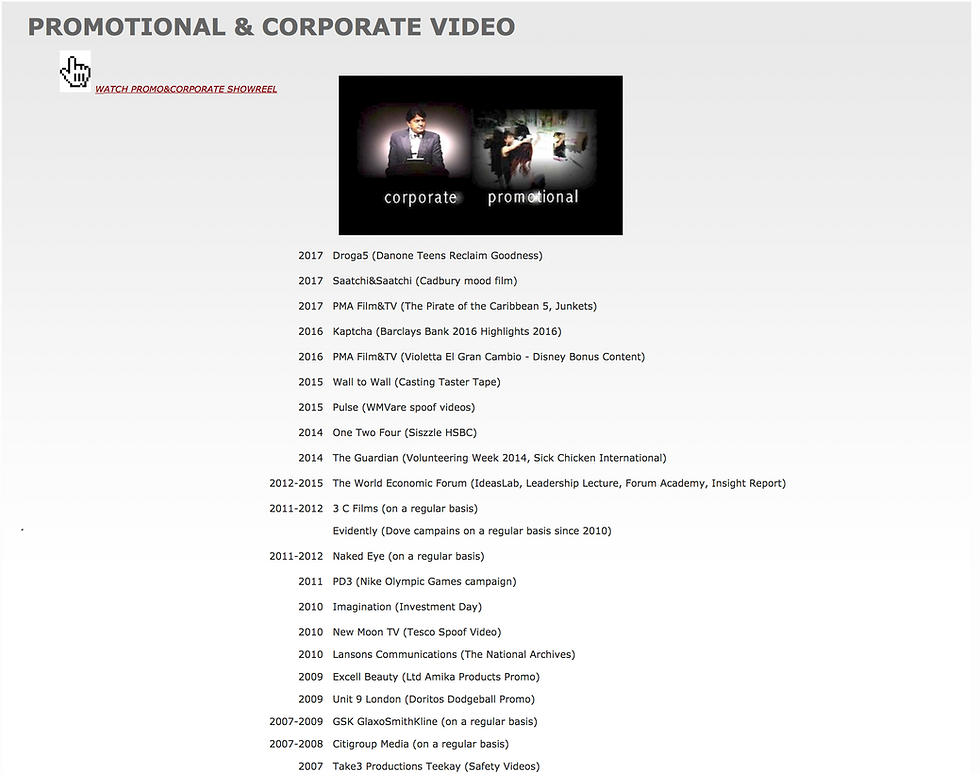Click the Wall to Wall Casting Taster entry
Viewport: 980px width, 774px height.
tap(416, 382)
